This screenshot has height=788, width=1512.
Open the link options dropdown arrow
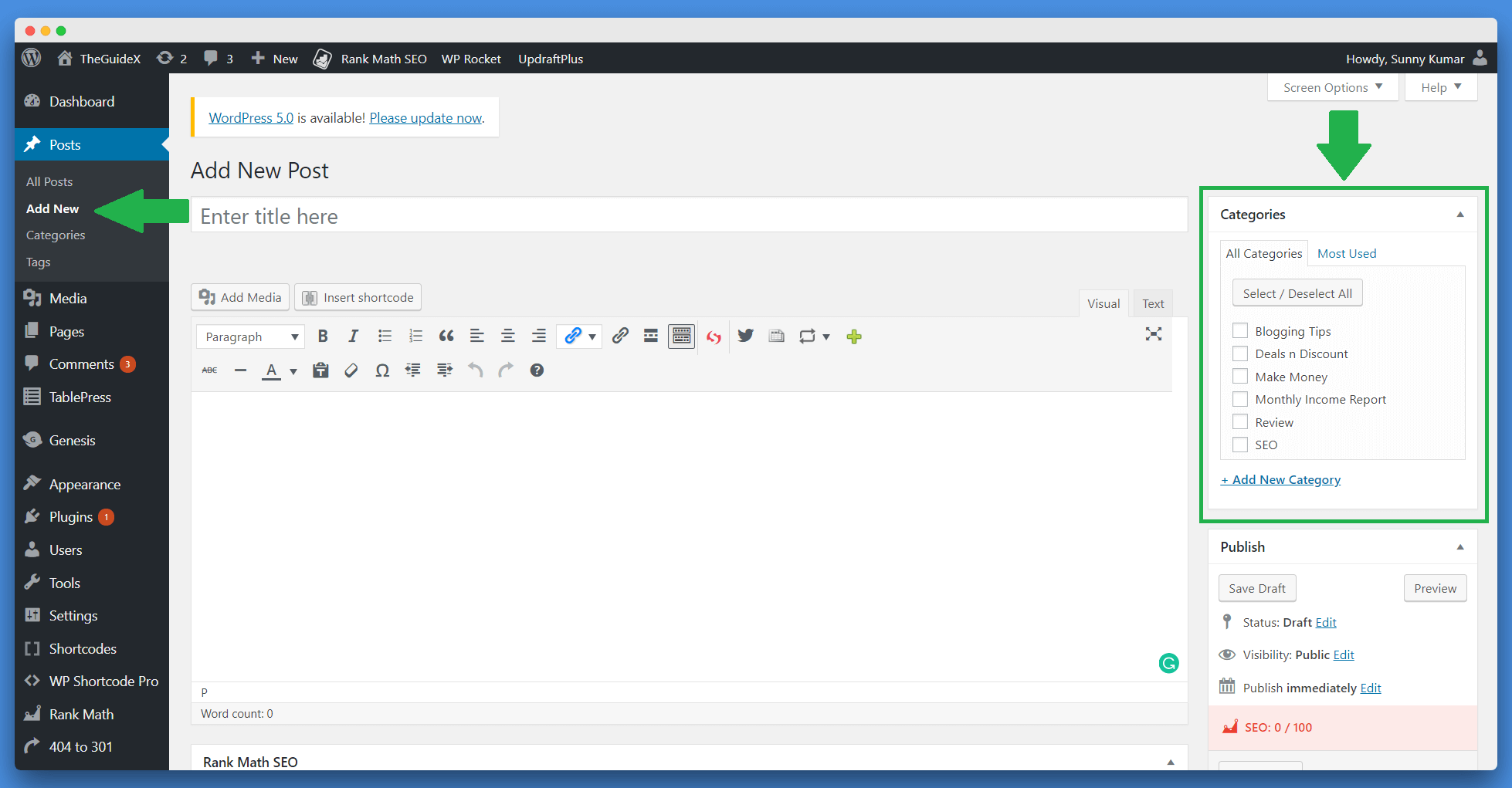coord(592,337)
